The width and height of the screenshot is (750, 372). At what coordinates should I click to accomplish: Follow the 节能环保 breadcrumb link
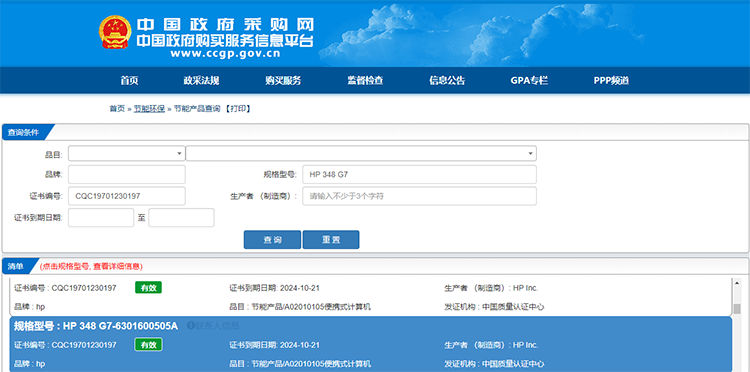click(x=149, y=109)
